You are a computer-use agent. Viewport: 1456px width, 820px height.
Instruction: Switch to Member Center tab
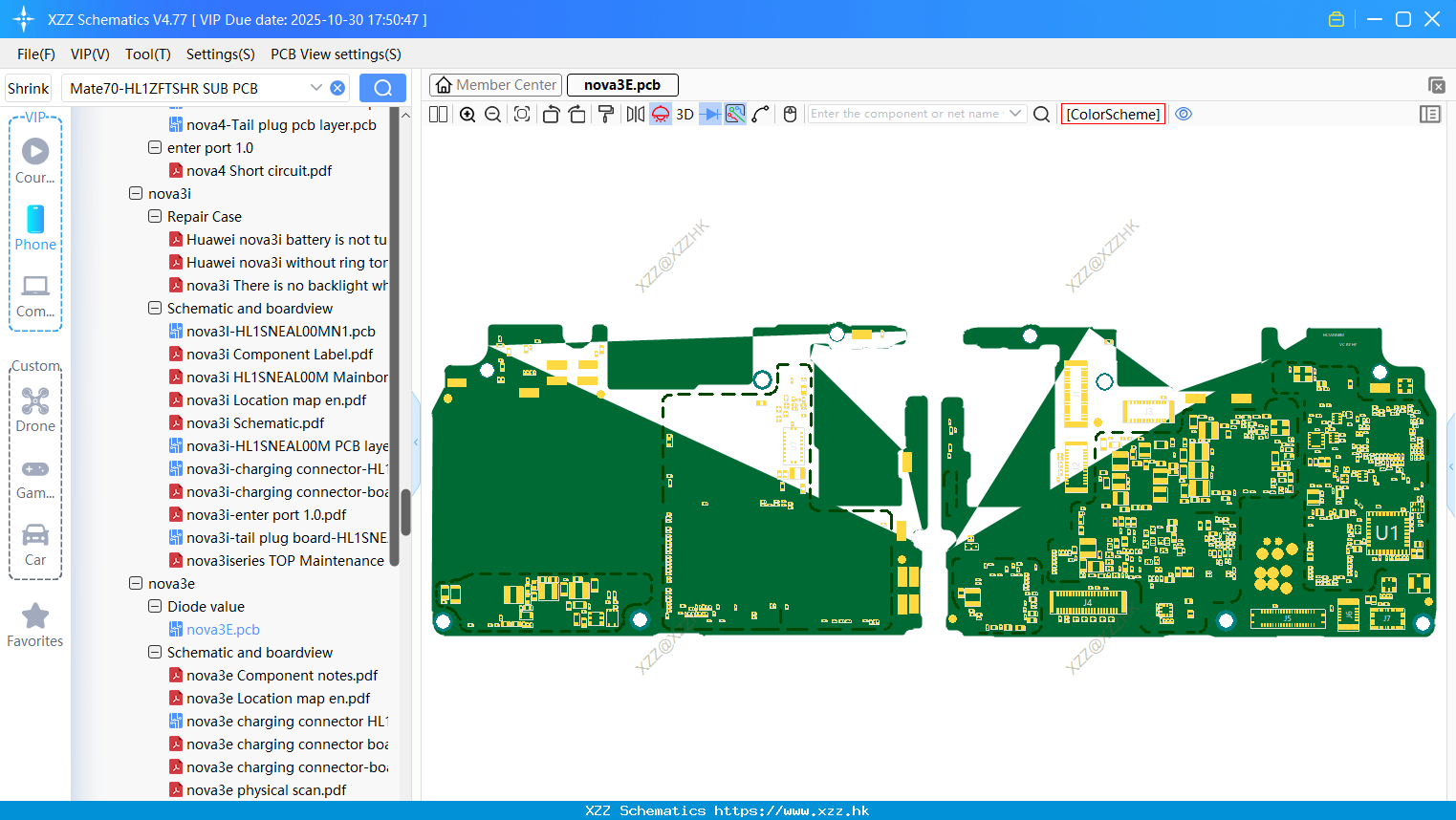495,85
